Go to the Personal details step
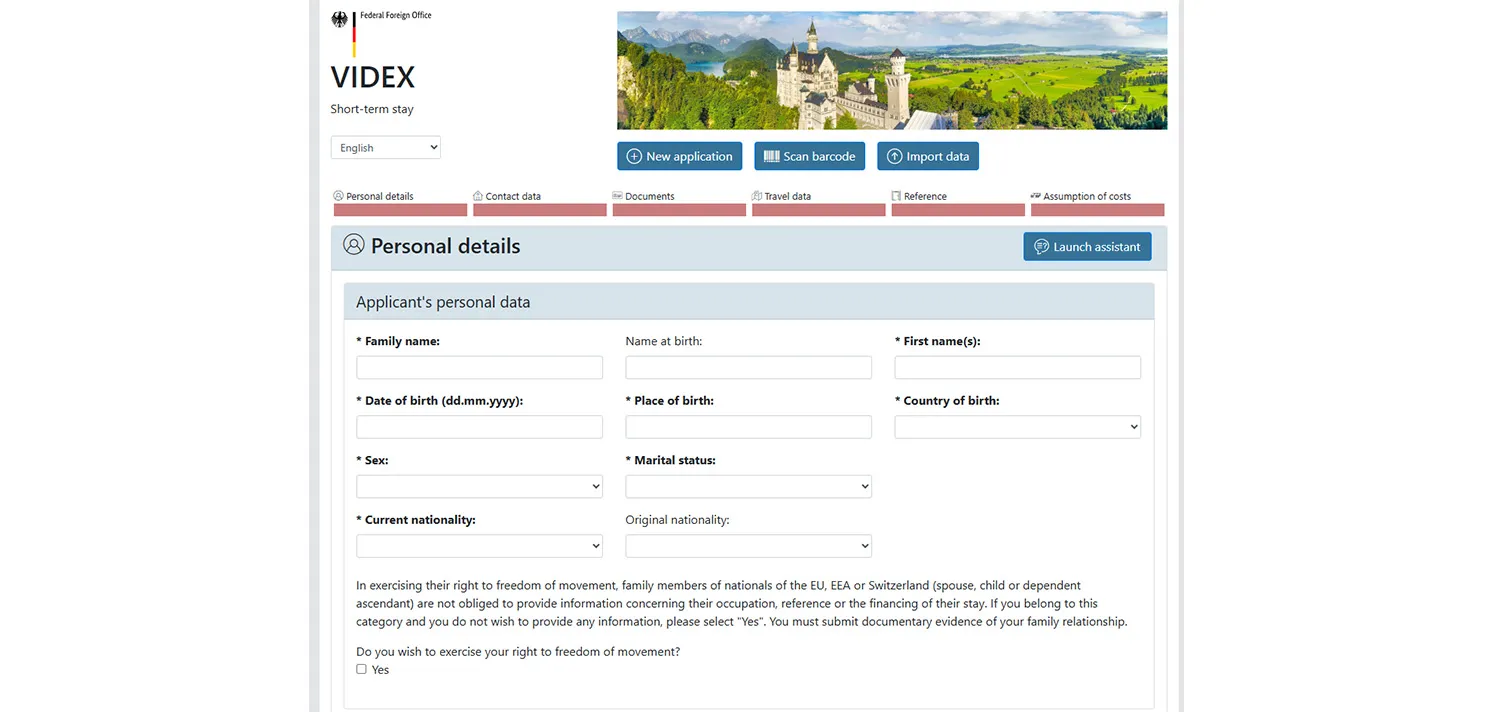This screenshot has height=712, width=1500. 400,203
